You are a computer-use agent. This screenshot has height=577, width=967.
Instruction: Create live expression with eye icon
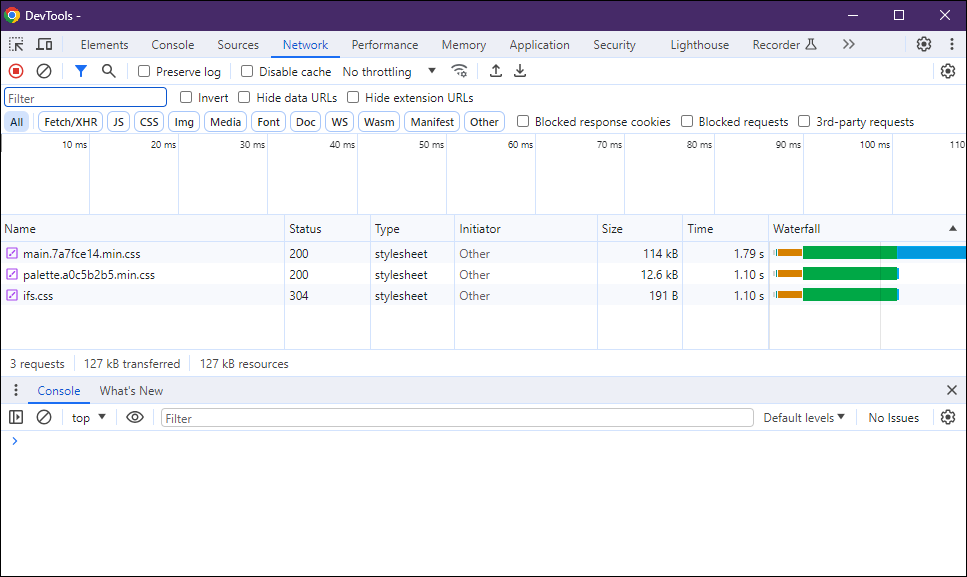[135, 418]
